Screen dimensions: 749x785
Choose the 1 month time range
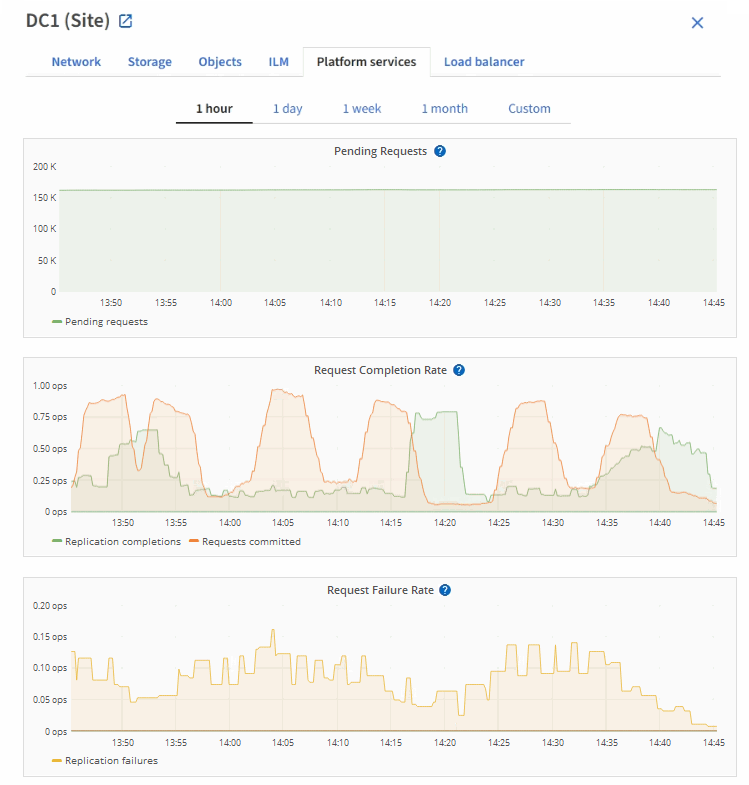444,109
